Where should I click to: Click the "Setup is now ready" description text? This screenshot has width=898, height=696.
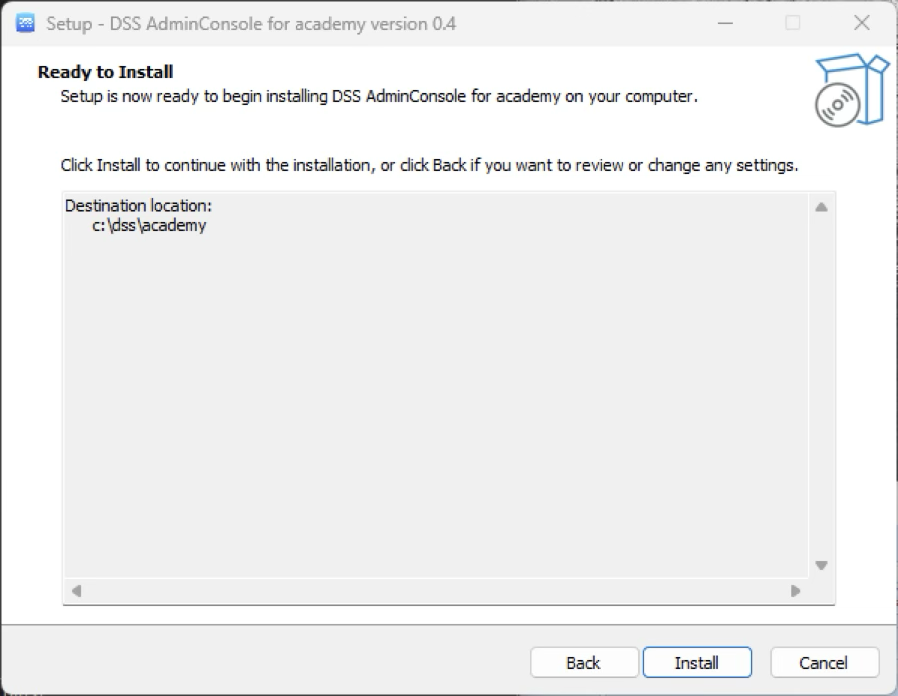[x=378, y=97]
